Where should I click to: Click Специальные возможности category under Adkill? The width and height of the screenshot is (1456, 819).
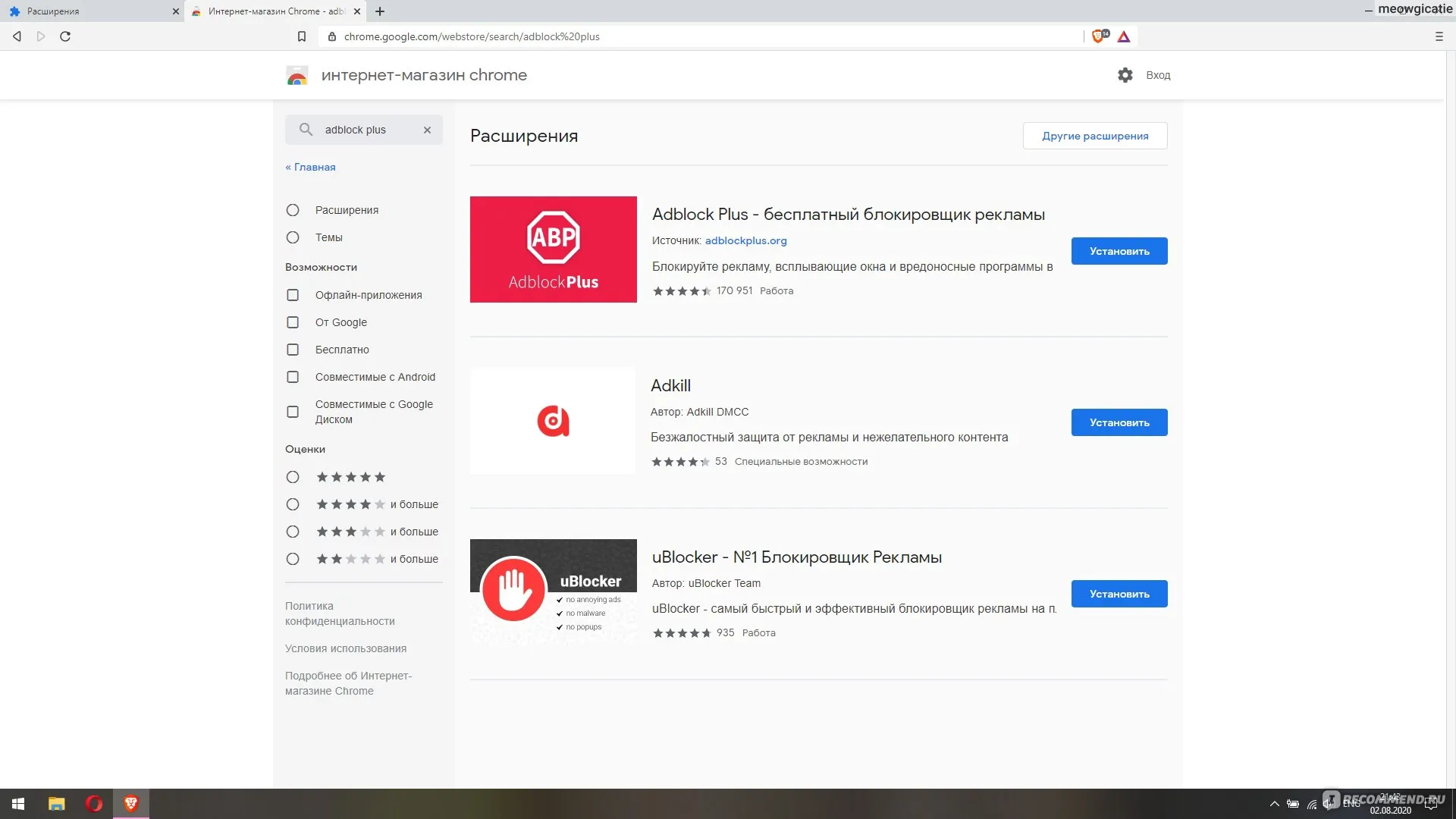coord(801,461)
